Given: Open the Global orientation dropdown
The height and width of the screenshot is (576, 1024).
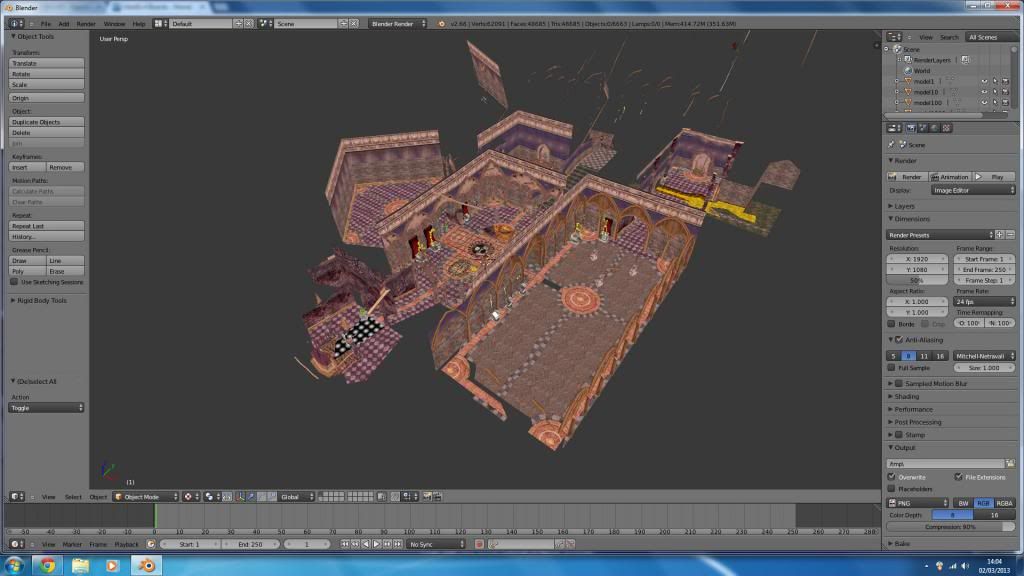Looking at the screenshot, I should click(x=297, y=497).
